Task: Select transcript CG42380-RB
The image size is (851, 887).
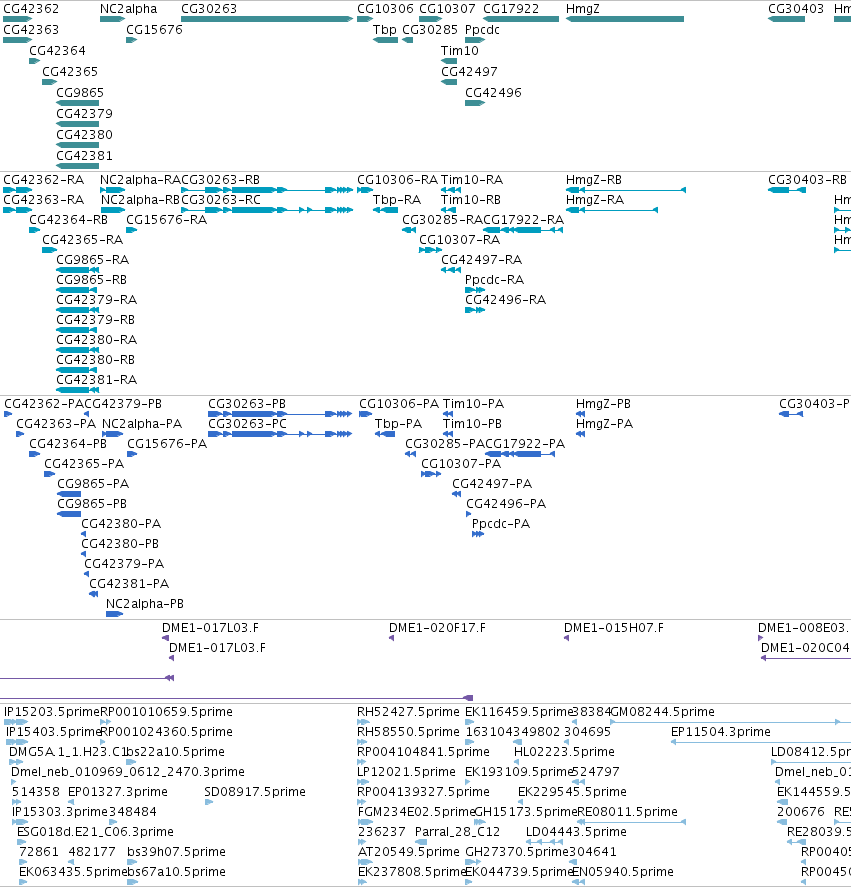Action: pyautogui.click(x=96, y=360)
